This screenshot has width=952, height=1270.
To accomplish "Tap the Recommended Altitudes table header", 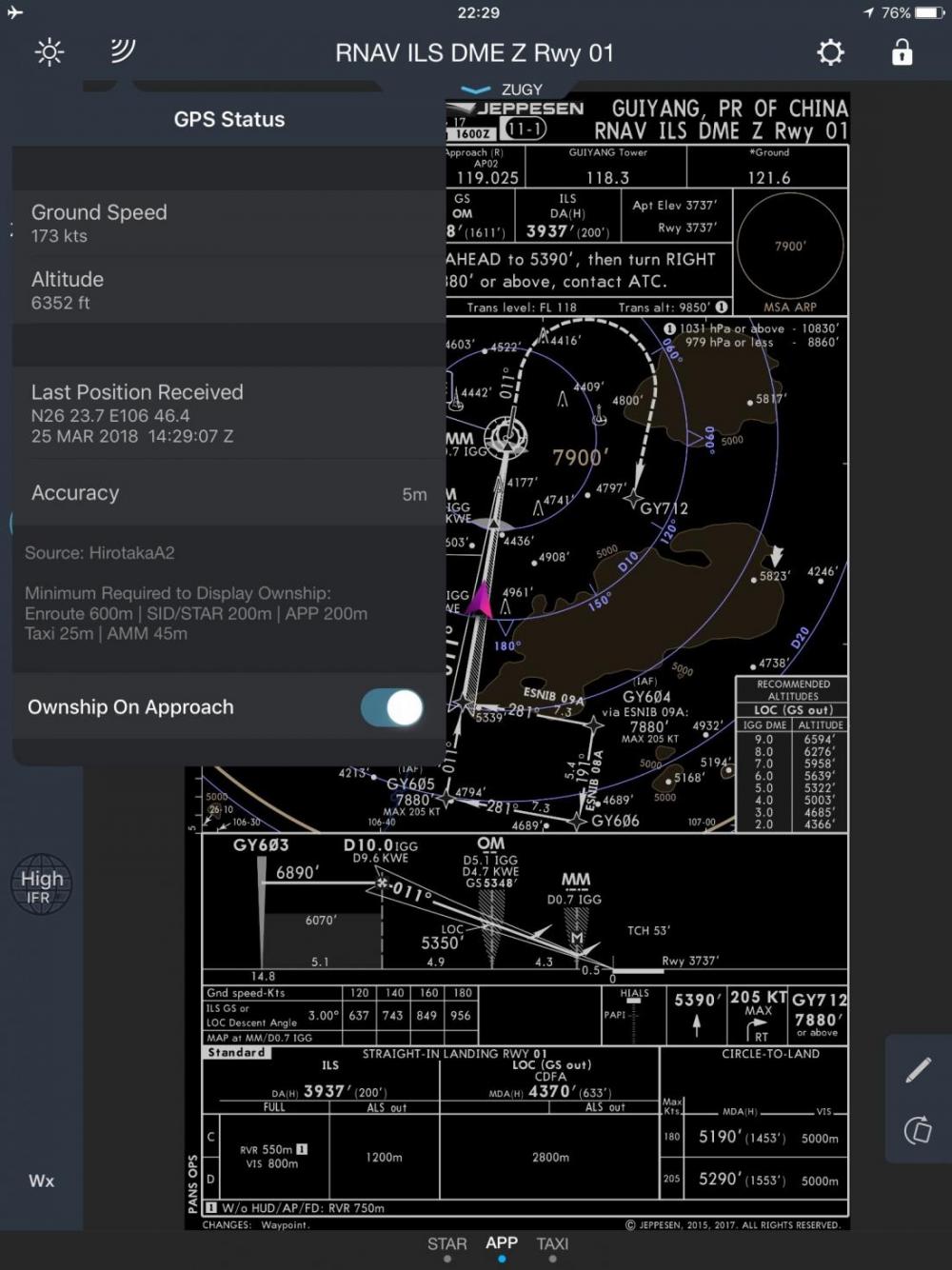I will click(793, 690).
